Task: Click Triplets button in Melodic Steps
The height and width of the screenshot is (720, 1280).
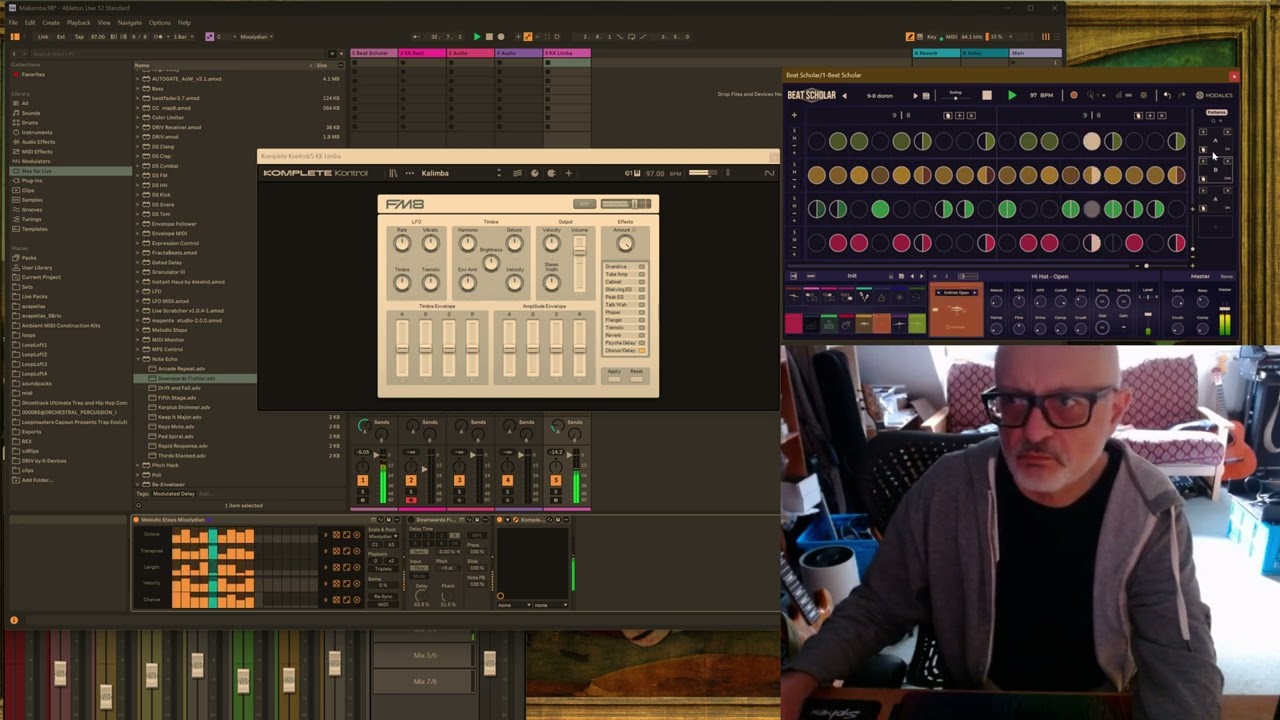Action: (382, 568)
